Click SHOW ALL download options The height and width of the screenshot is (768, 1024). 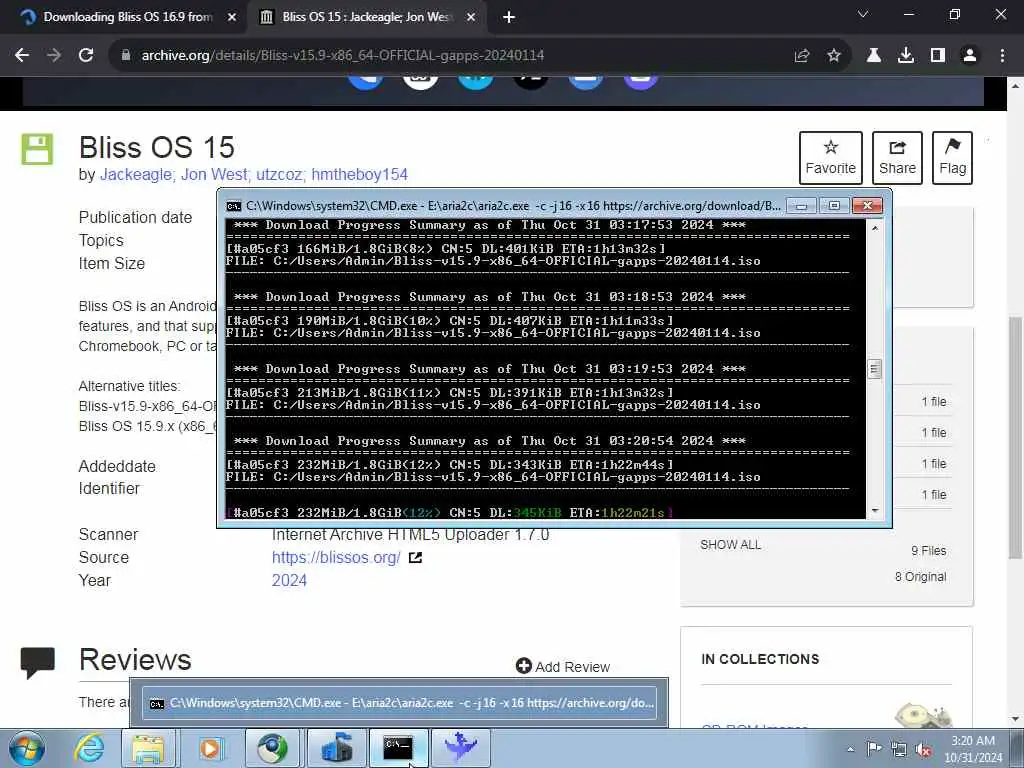point(730,545)
